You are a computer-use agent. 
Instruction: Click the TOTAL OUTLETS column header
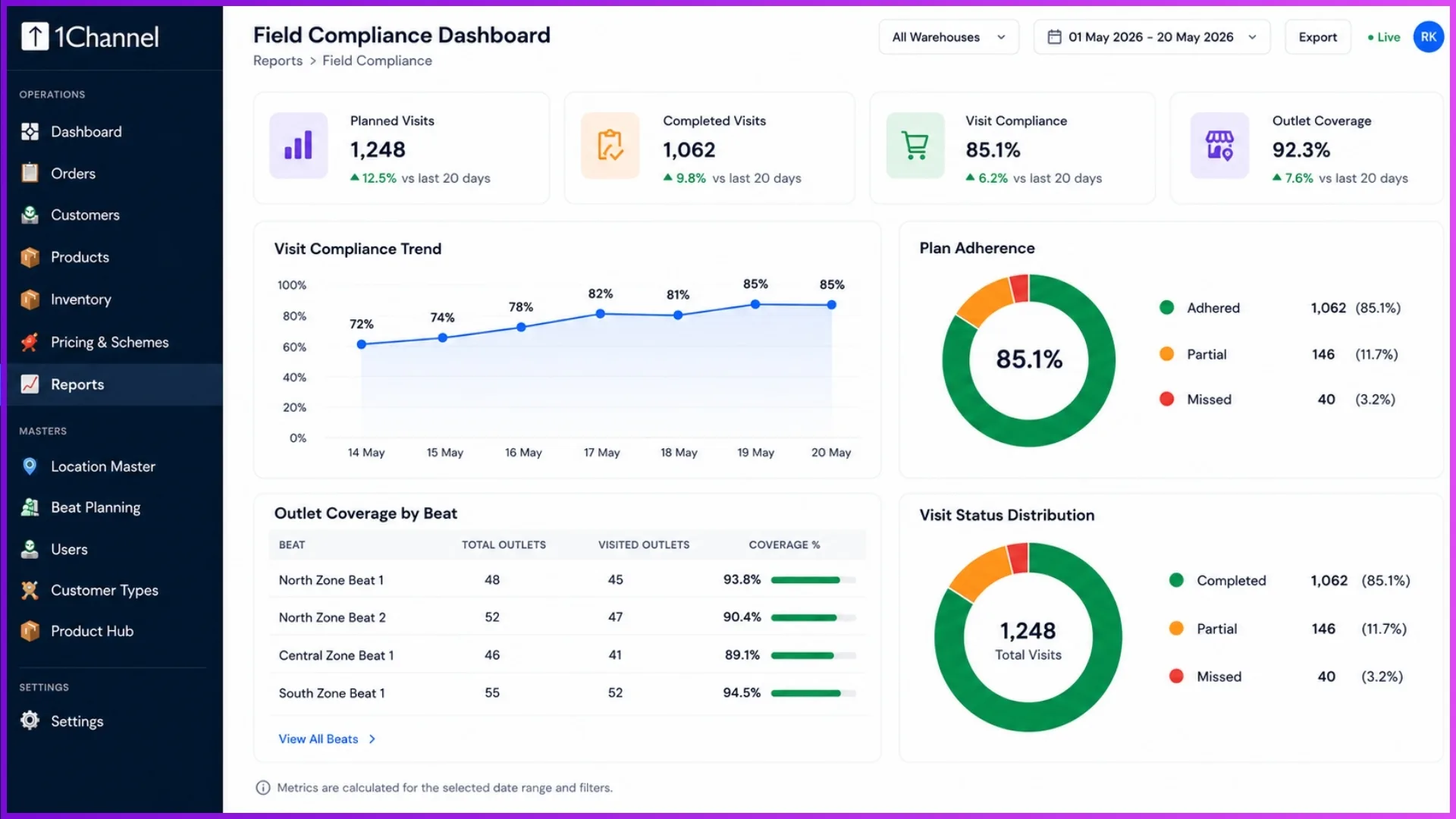point(504,545)
